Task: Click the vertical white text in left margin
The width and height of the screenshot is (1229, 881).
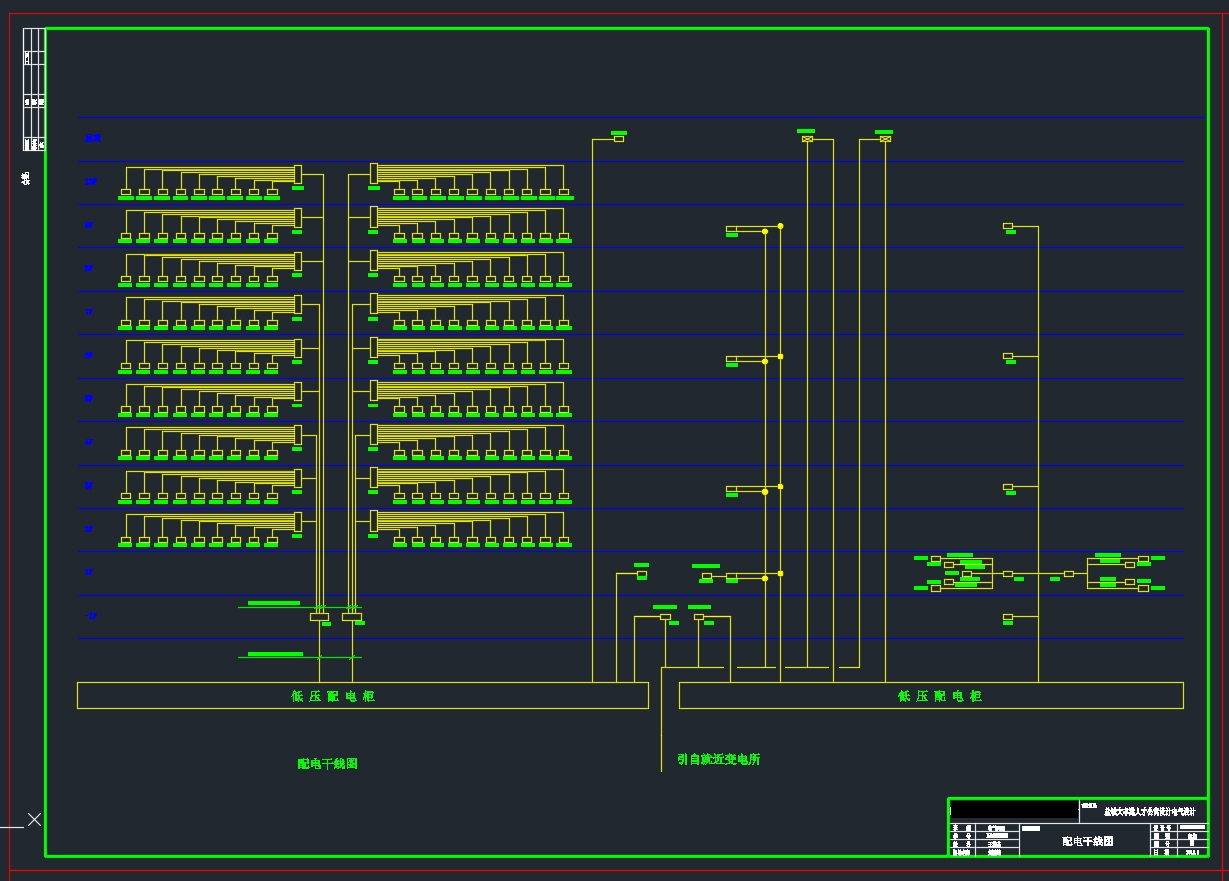Action: (26, 178)
